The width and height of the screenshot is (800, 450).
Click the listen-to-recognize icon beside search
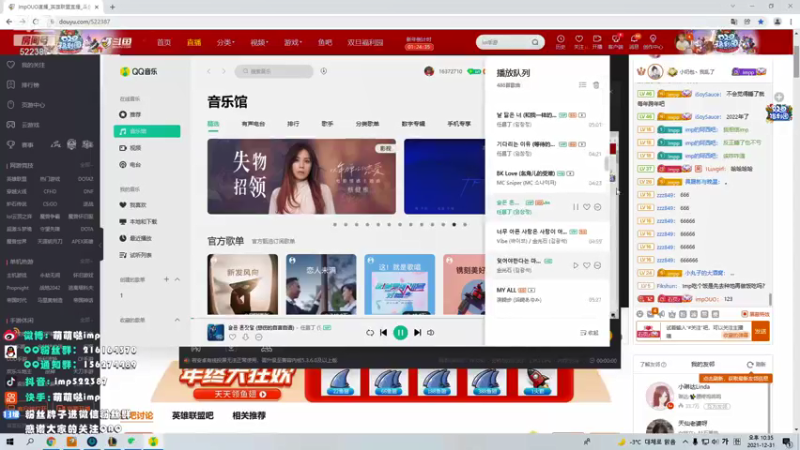point(323,71)
